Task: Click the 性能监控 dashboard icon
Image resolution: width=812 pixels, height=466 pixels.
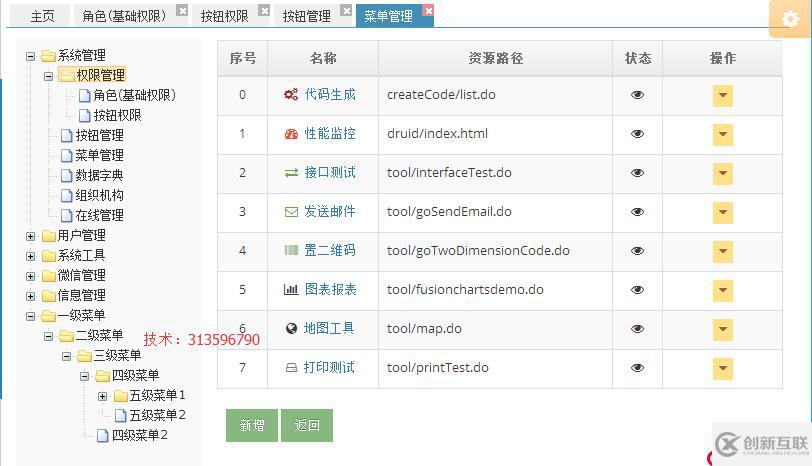Action: 291,134
